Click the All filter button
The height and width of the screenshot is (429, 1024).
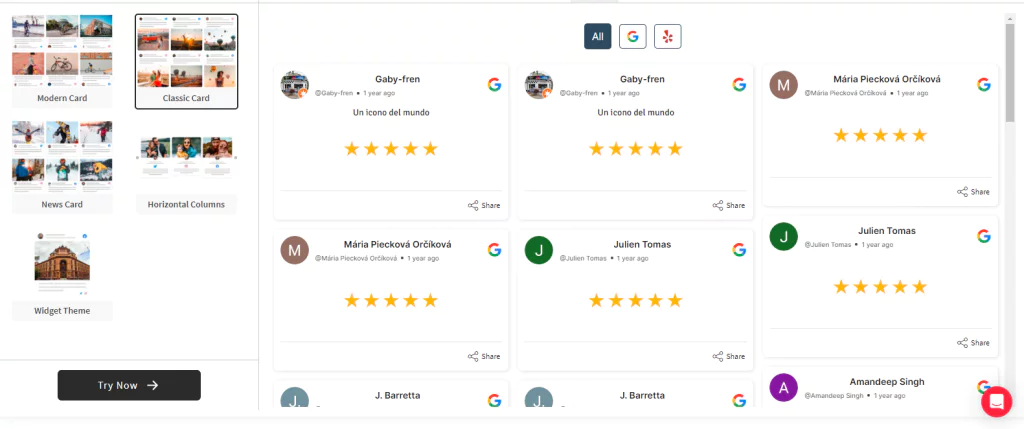pos(598,37)
